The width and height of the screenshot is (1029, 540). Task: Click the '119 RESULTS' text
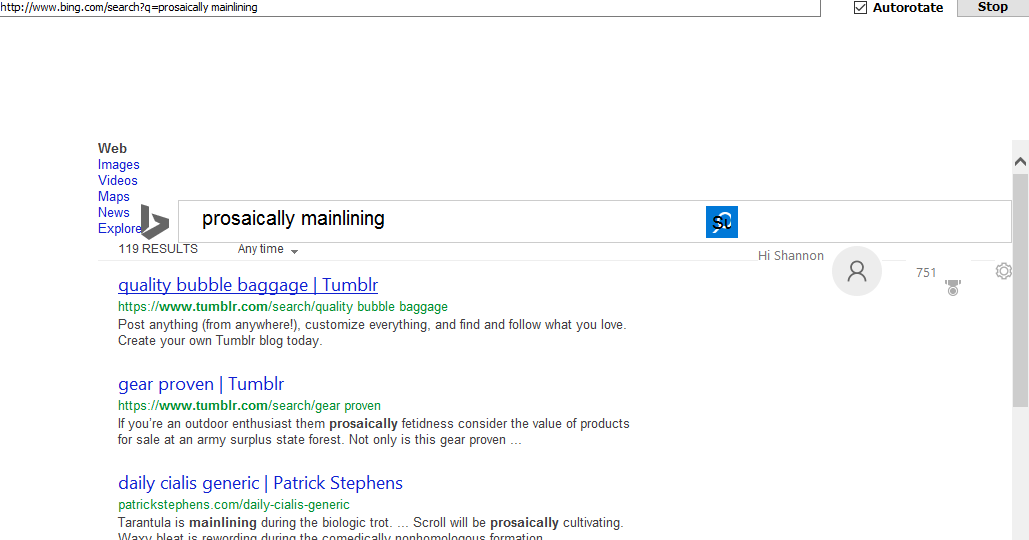(158, 249)
